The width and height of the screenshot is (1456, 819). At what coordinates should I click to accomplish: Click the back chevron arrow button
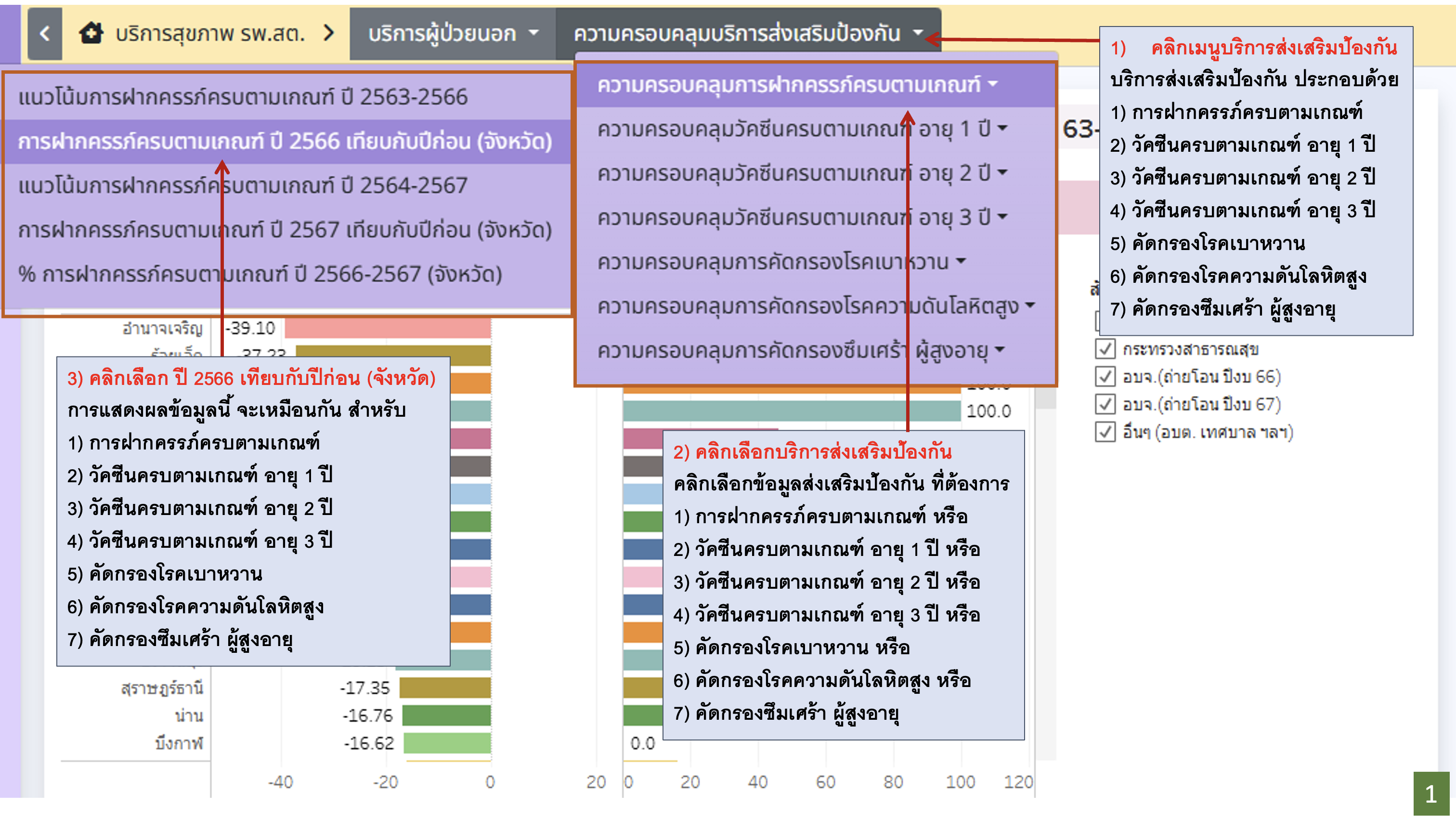coord(45,34)
